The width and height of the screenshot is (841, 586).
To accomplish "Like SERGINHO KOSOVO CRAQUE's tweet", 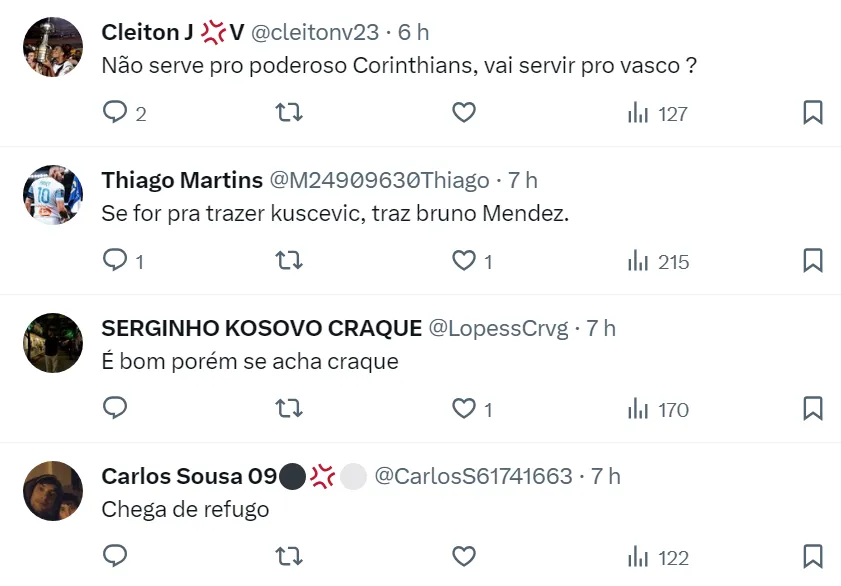I will pos(464,409).
